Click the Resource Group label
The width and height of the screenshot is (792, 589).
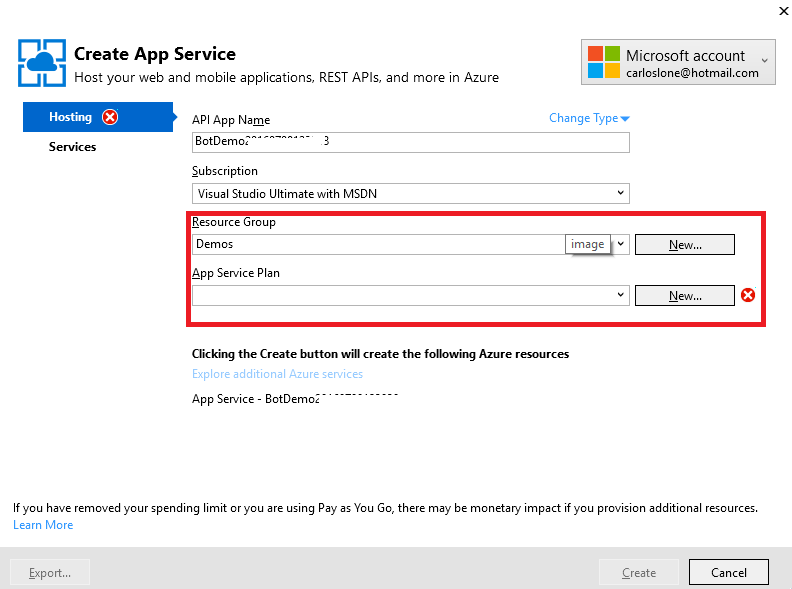click(234, 222)
